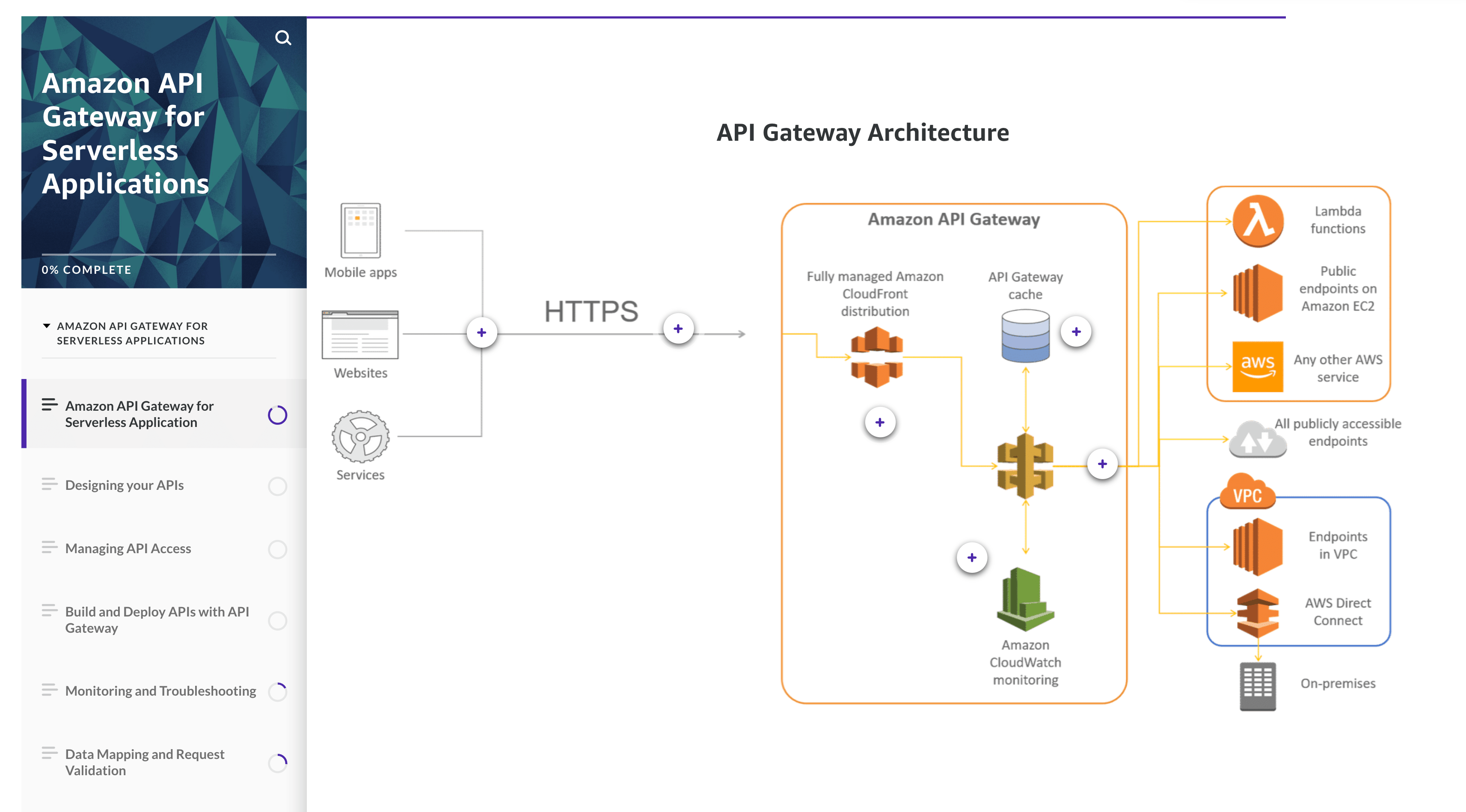Select the Data Mapping and Request Validation lesson
The height and width of the screenshot is (812, 1466).
pyautogui.click(x=145, y=762)
